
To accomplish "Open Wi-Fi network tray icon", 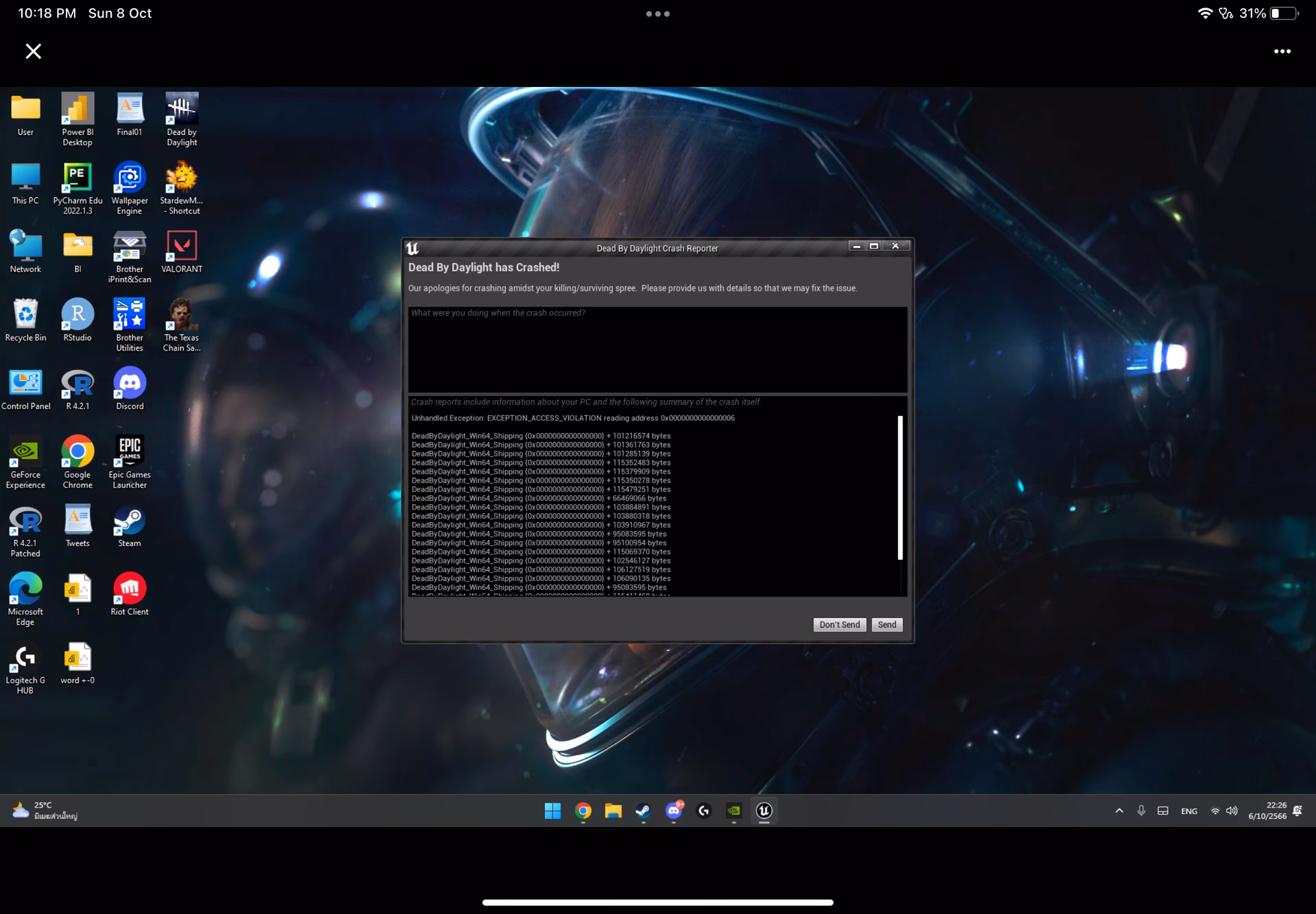I will pos(1215,811).
